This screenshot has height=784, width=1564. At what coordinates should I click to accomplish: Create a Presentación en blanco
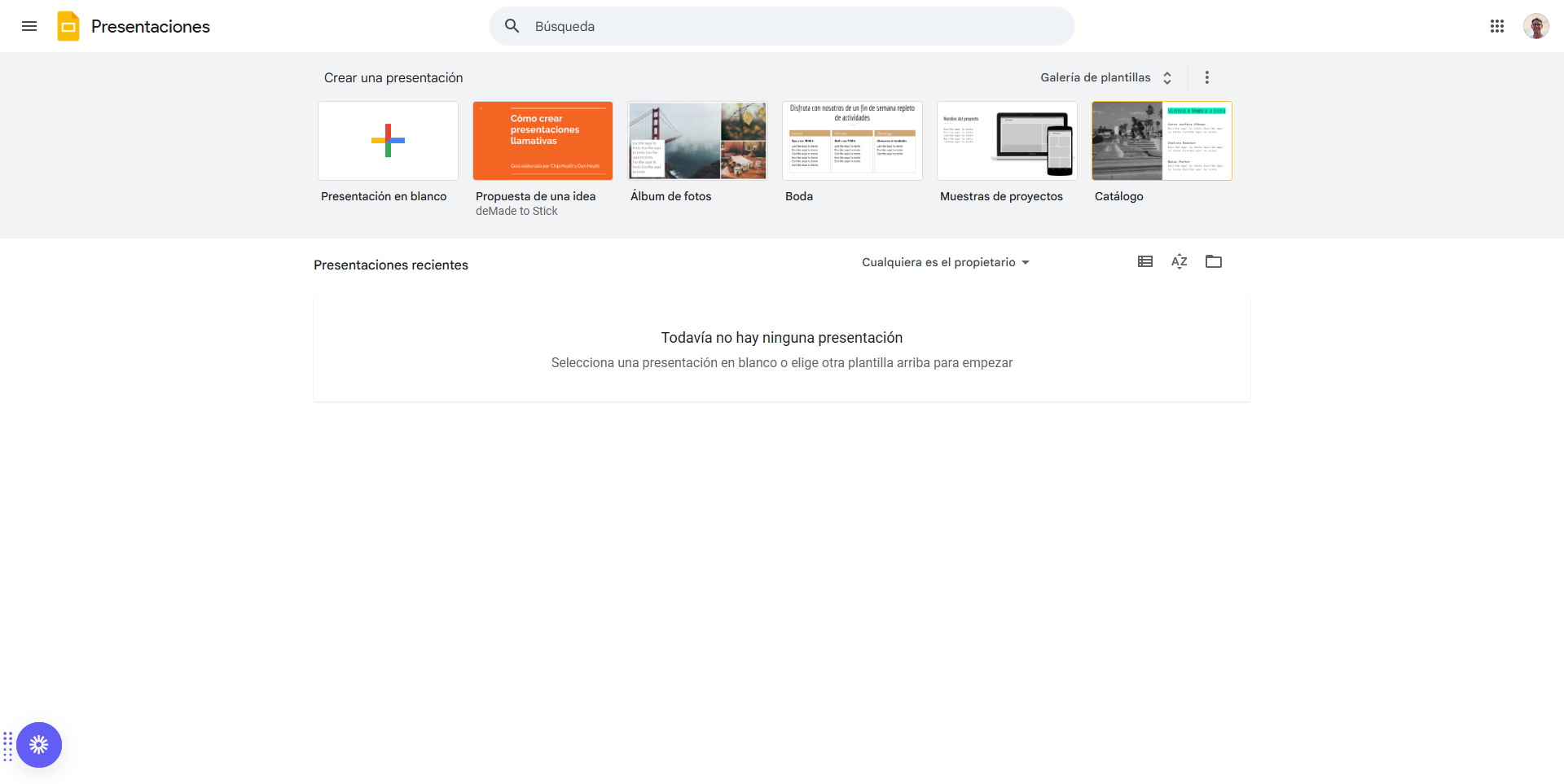(388, 141)
